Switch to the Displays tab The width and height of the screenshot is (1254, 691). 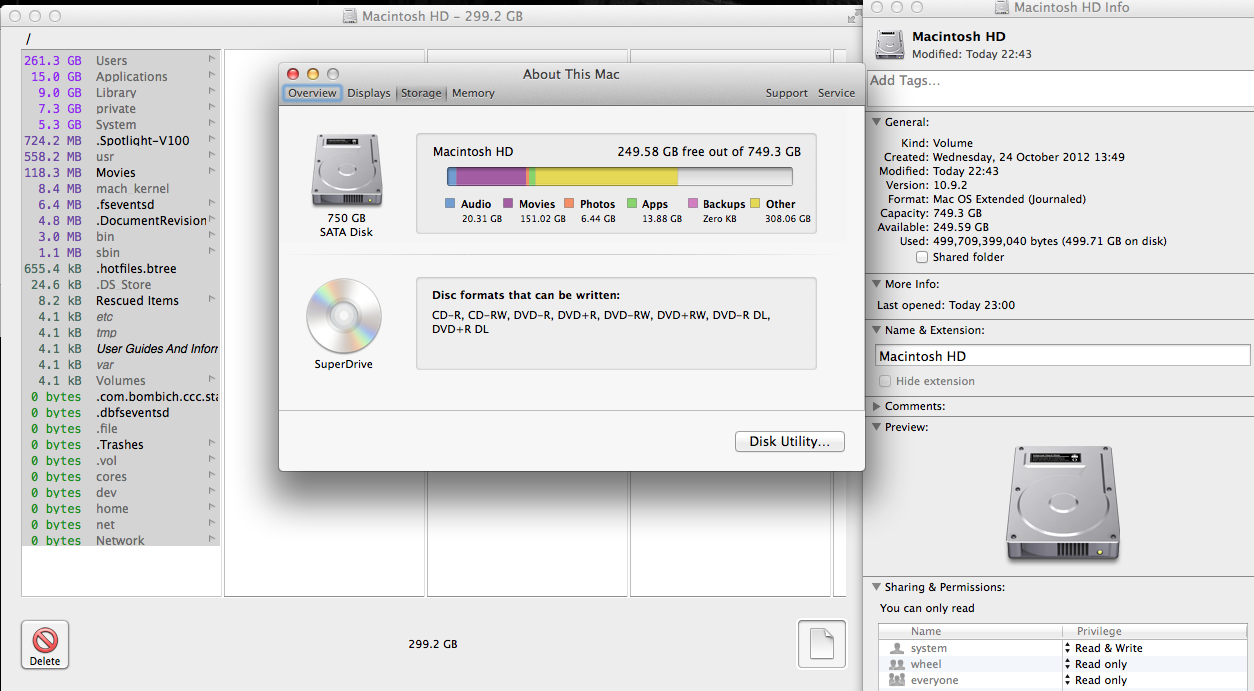(369, 93)
